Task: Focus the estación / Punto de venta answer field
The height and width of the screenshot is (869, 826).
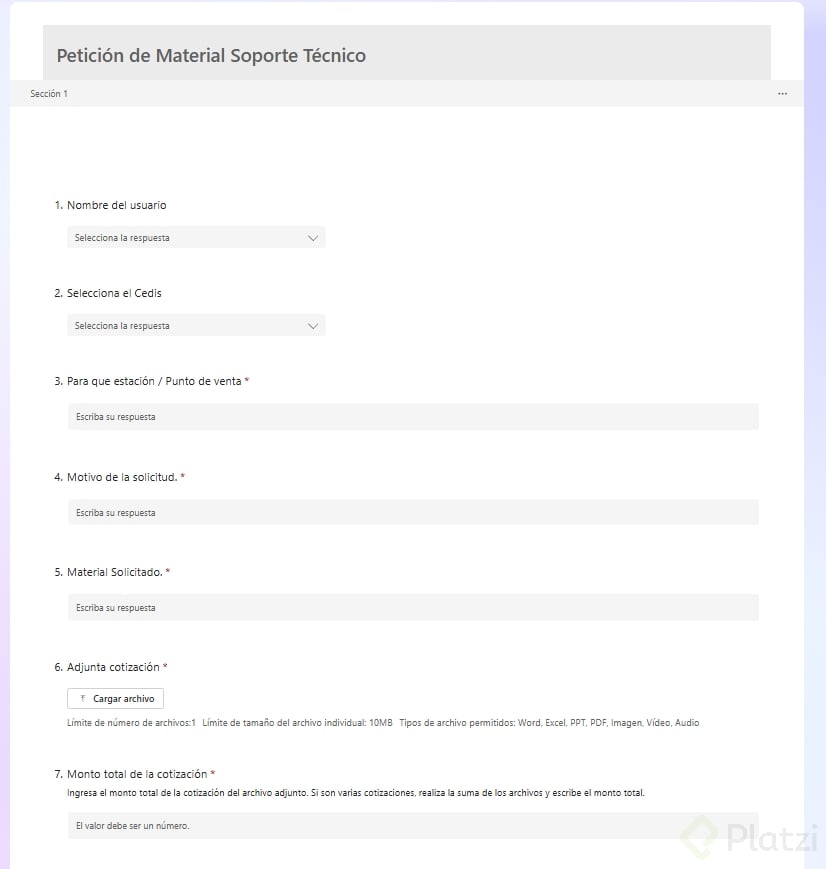Action: click(412, 417)
